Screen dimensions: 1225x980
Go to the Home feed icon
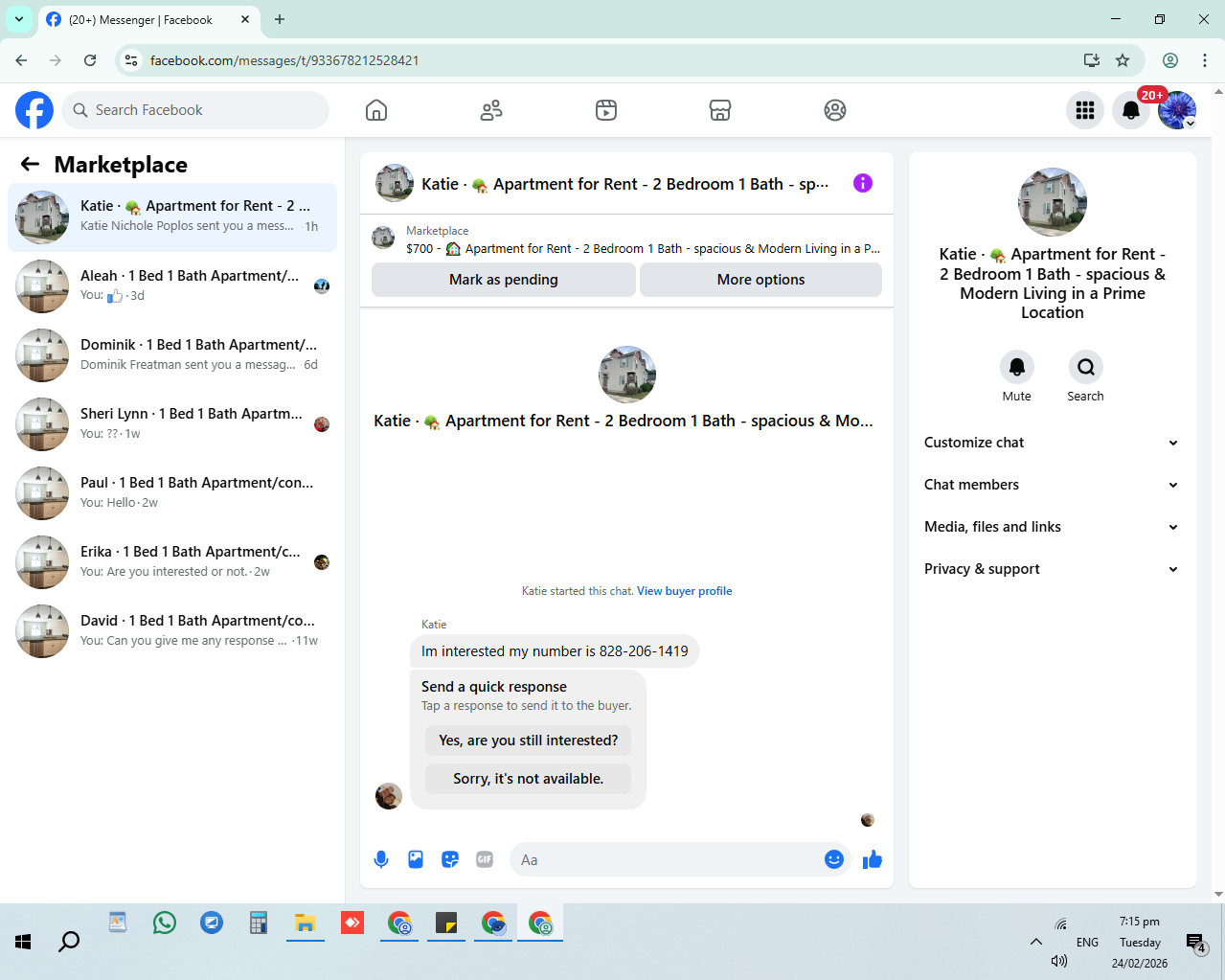pos(376,110)
